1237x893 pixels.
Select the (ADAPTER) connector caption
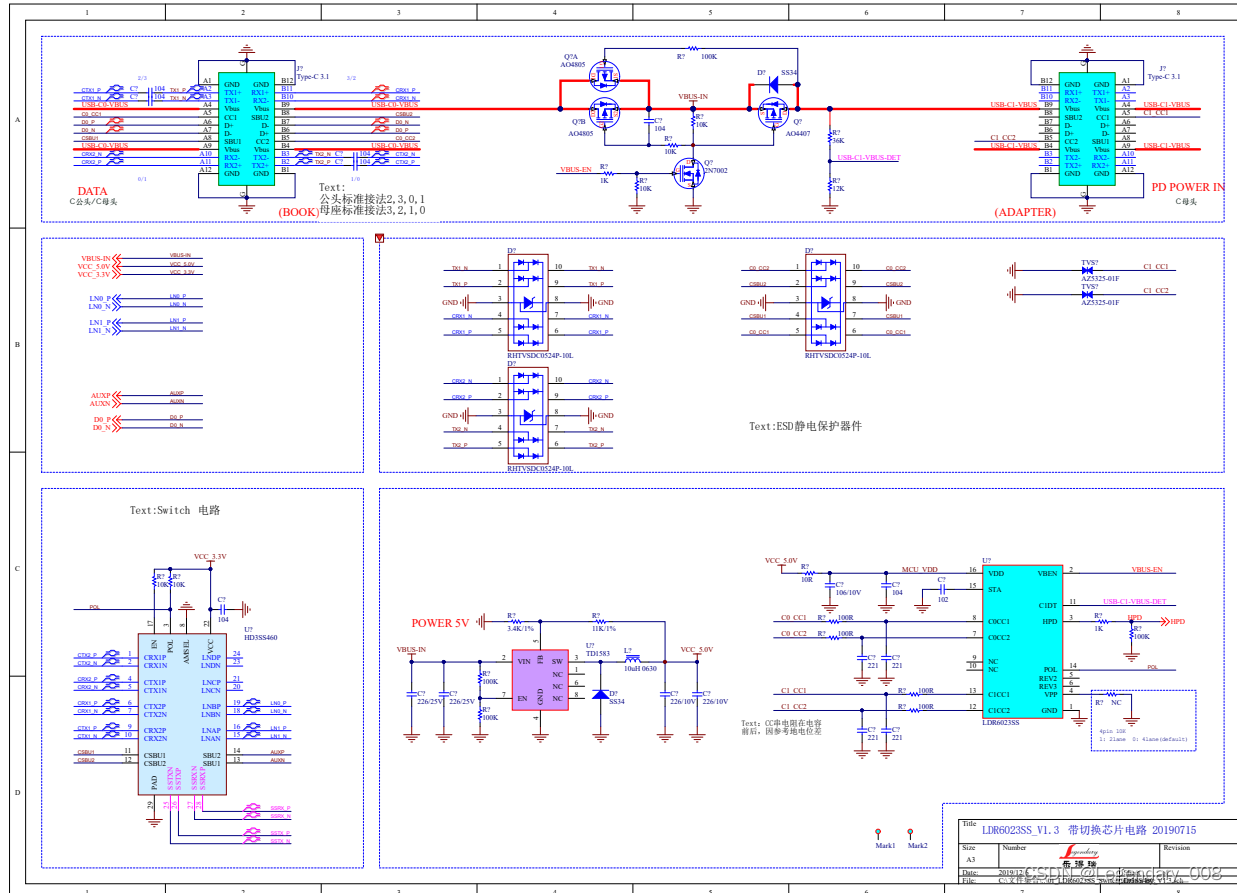click(1025, 212)
